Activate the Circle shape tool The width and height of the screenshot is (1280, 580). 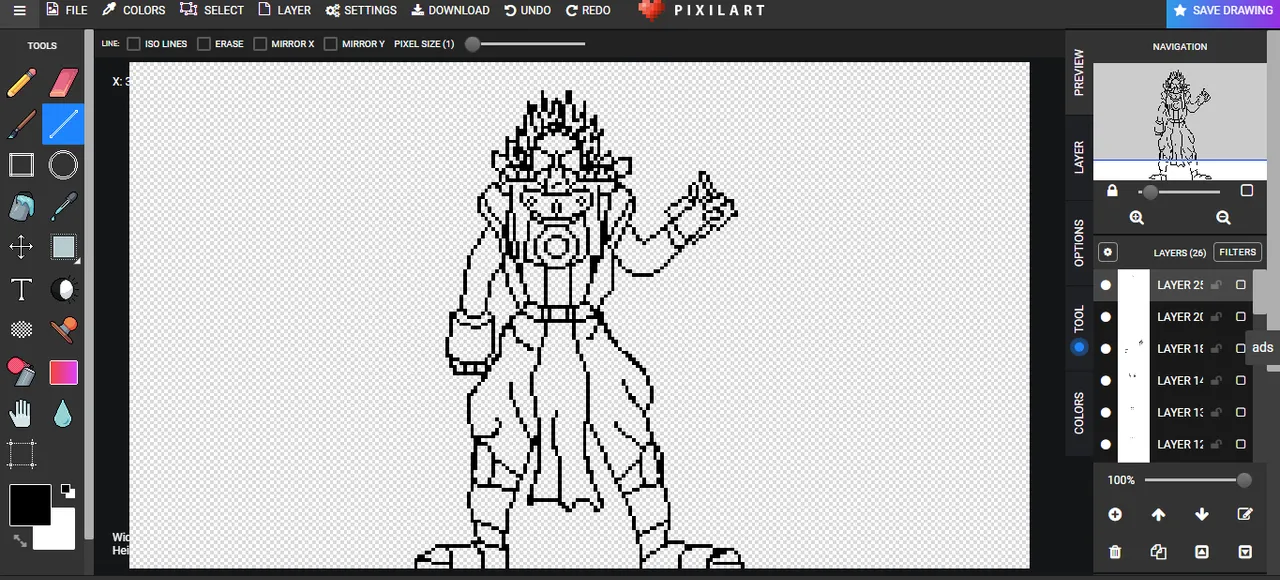point(63,165)
